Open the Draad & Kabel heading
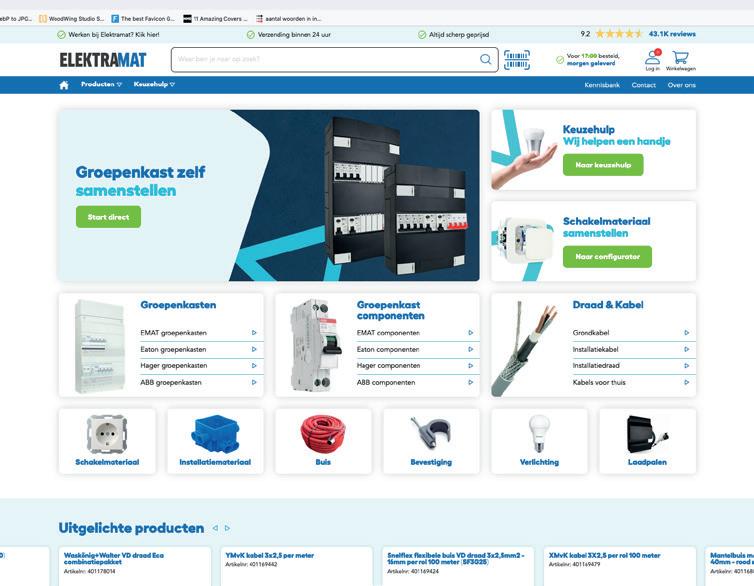Screen dimensions: 754x586 [608, 305]
